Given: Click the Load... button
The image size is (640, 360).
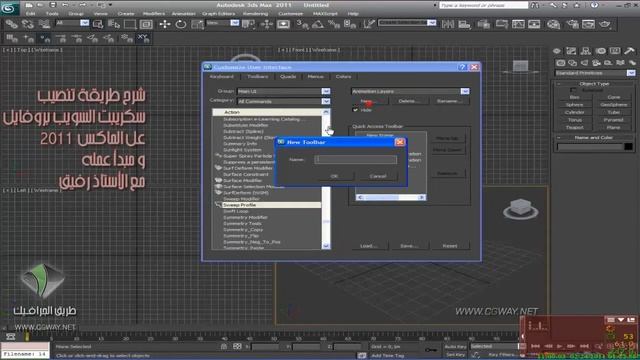Looking at the screenshot, I should [368, 246].
